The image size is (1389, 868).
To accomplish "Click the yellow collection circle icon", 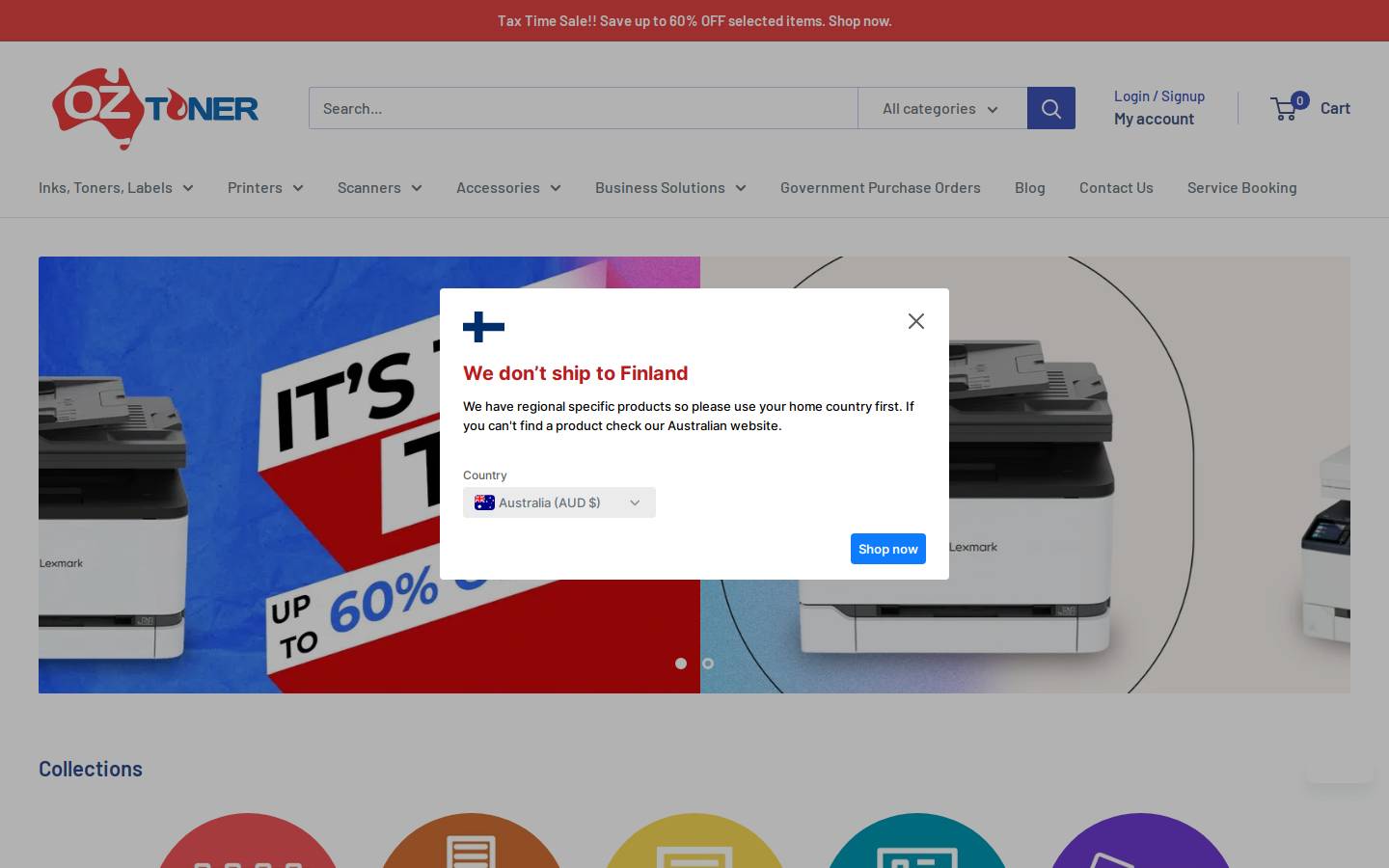I will 694,841.
